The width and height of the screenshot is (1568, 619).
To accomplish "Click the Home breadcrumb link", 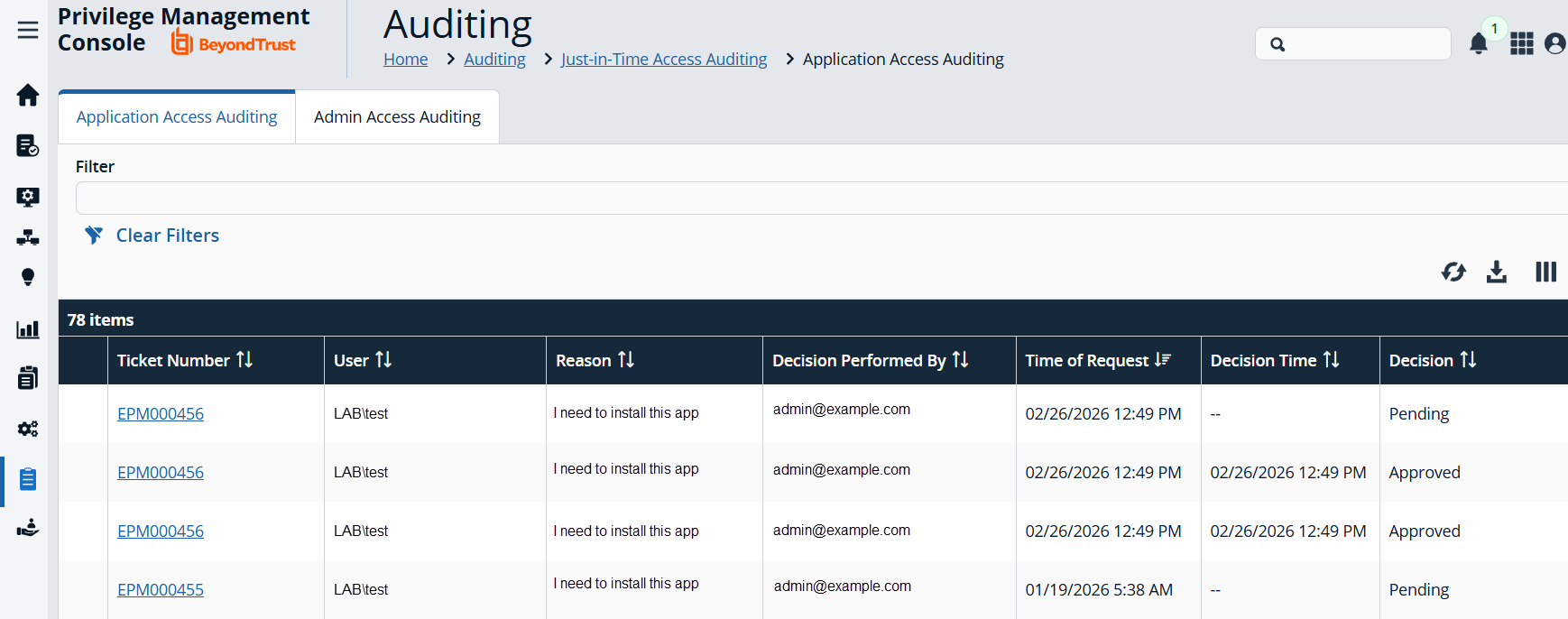I will tap(406, 60).
